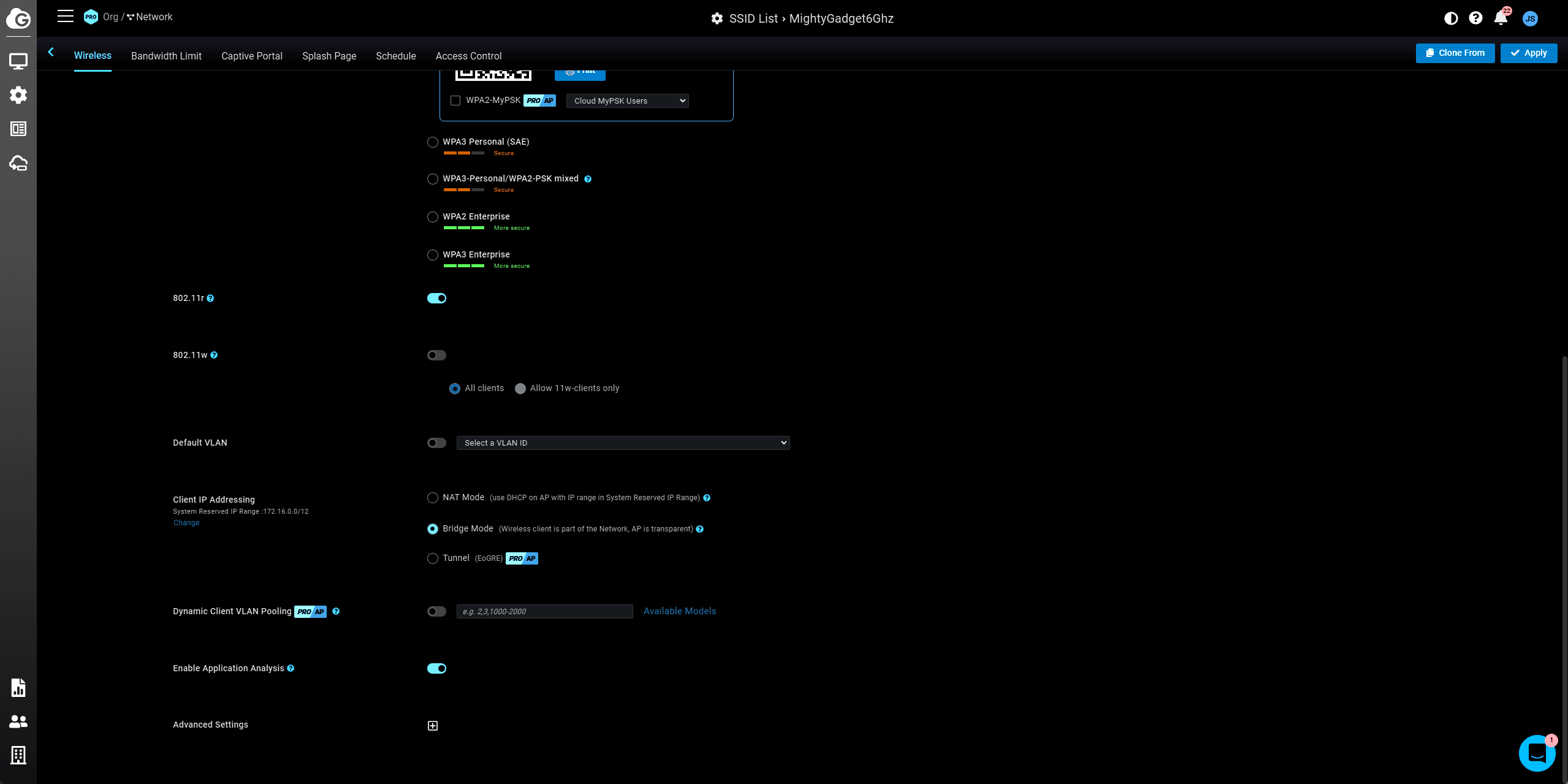The image size is (1568, 784).
Task: Select WPA3 Enterprise radio option
Action: pyautogui.click(x=433, y=255)
